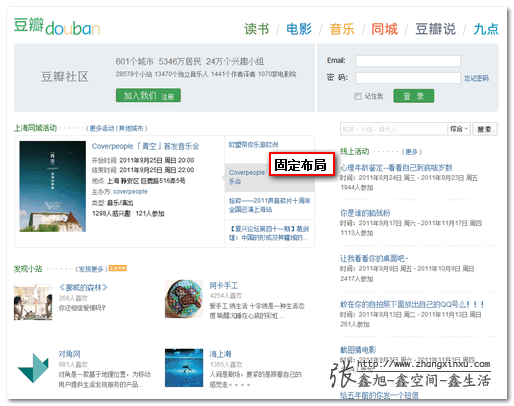Open the 综合 search type dropdown

click(x=459, y=129)
